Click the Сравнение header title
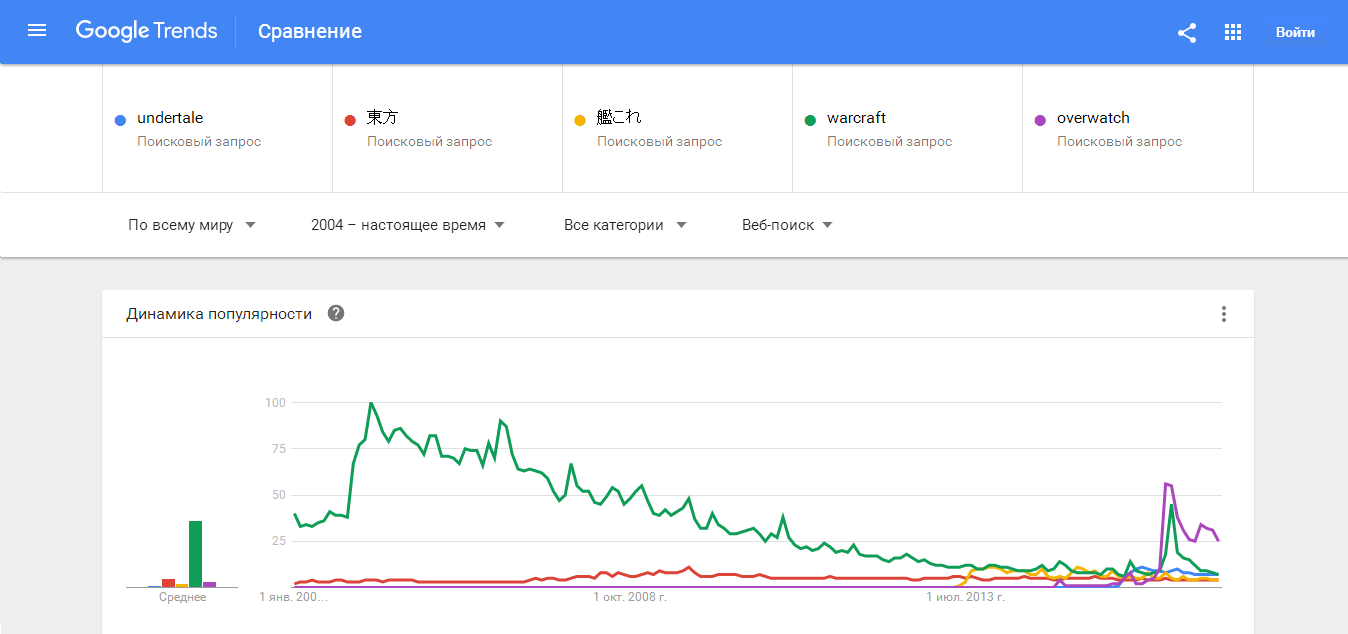 [x=310, y=31]
